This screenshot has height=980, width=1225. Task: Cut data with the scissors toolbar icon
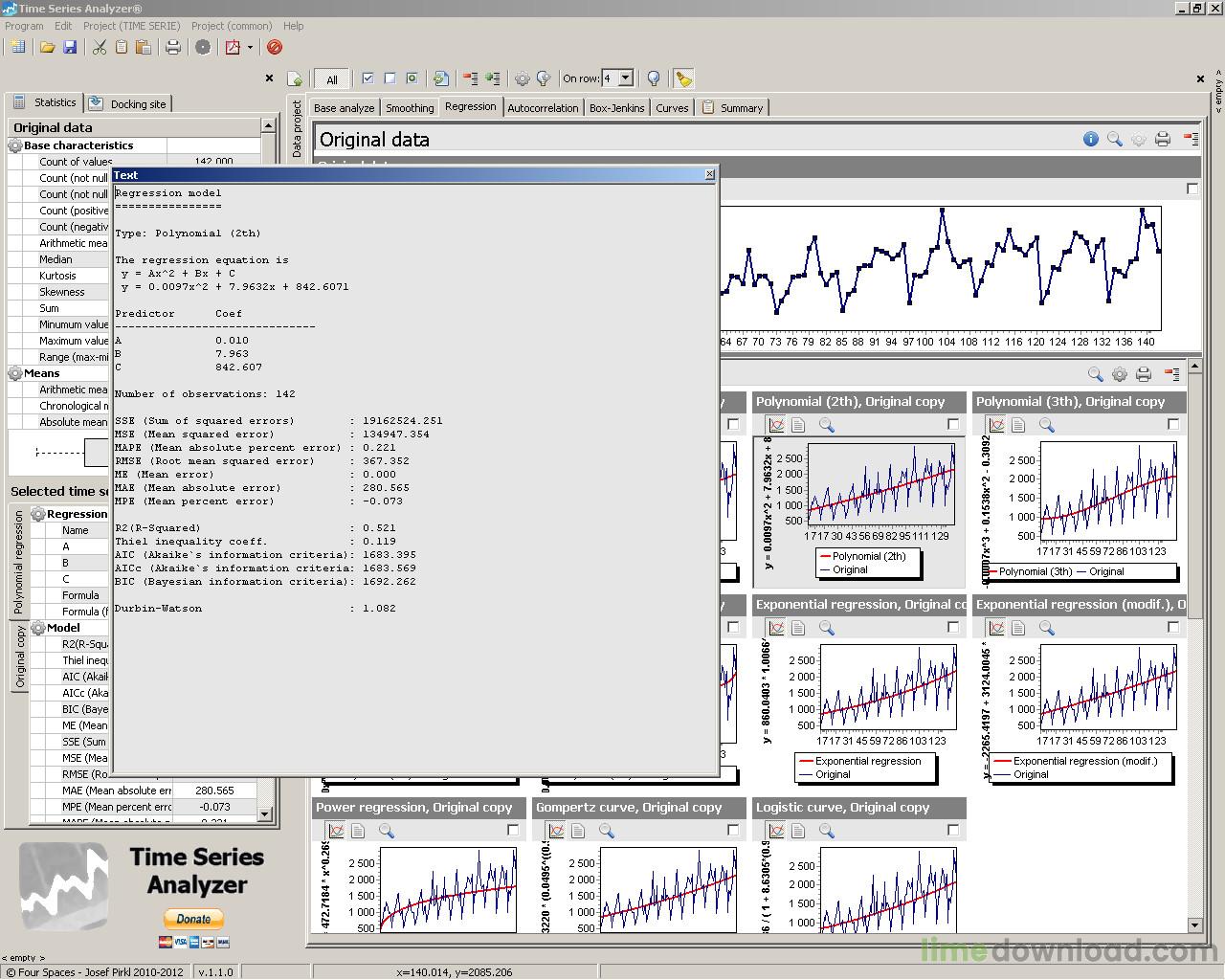[100, 48]
